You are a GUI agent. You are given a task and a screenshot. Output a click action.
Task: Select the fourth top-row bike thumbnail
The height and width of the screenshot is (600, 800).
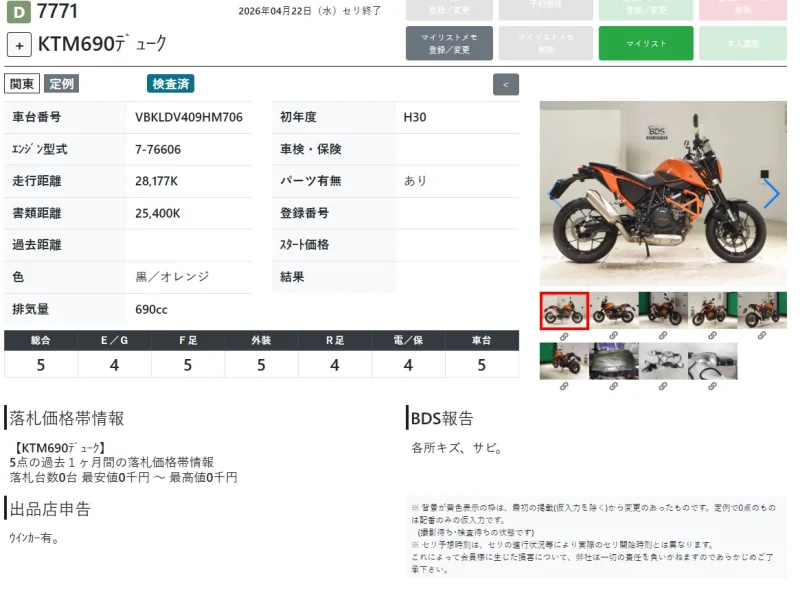click(x=713, y=310)
